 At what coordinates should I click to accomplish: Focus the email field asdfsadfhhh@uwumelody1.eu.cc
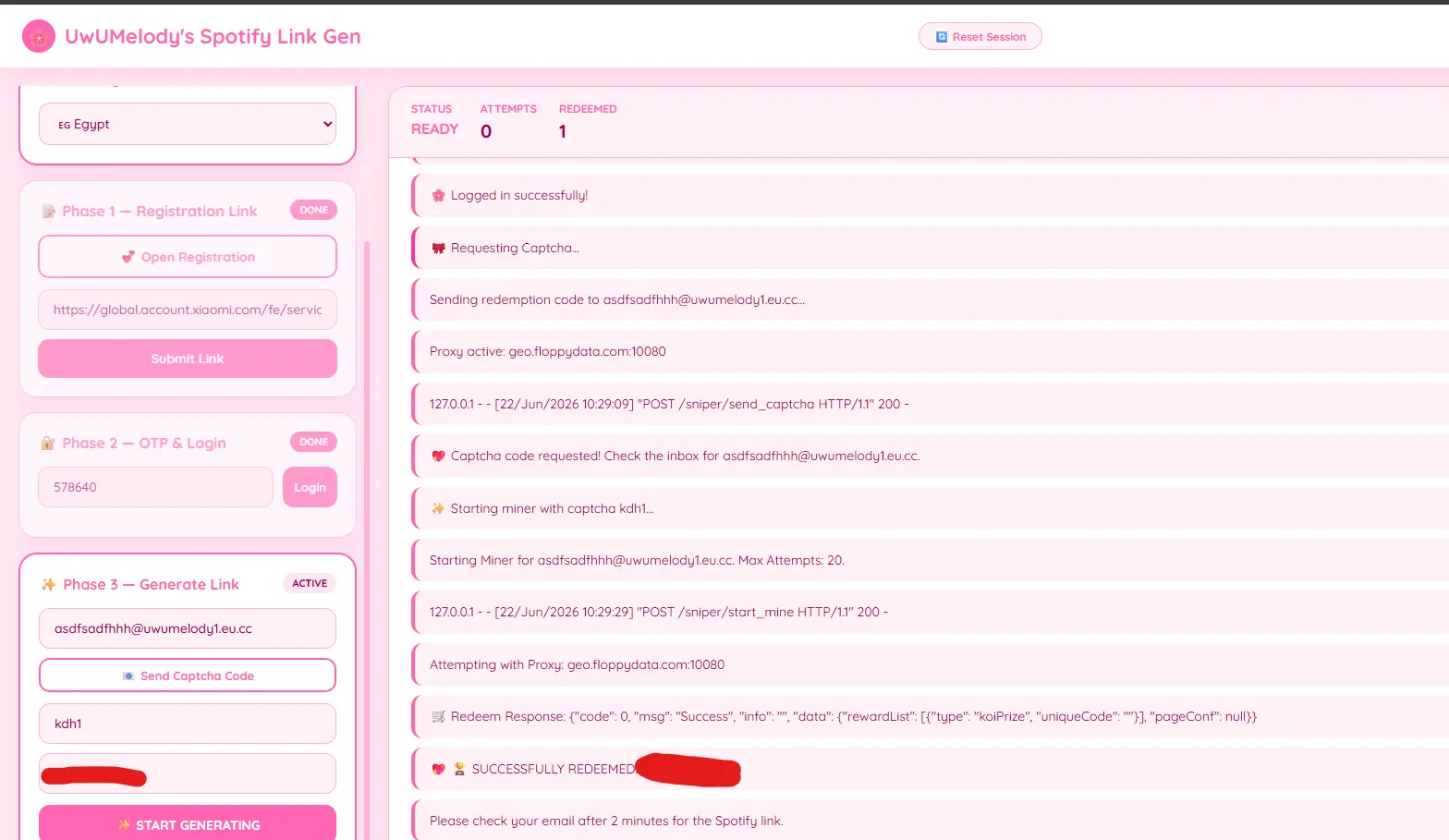(x=188, y=628)
